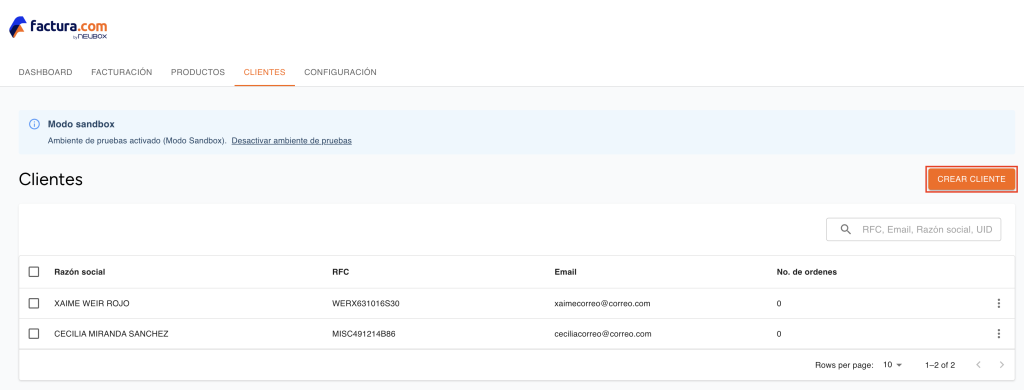Go to the next page arrow
The image size is (1024, 390).
coord(1002,365)
